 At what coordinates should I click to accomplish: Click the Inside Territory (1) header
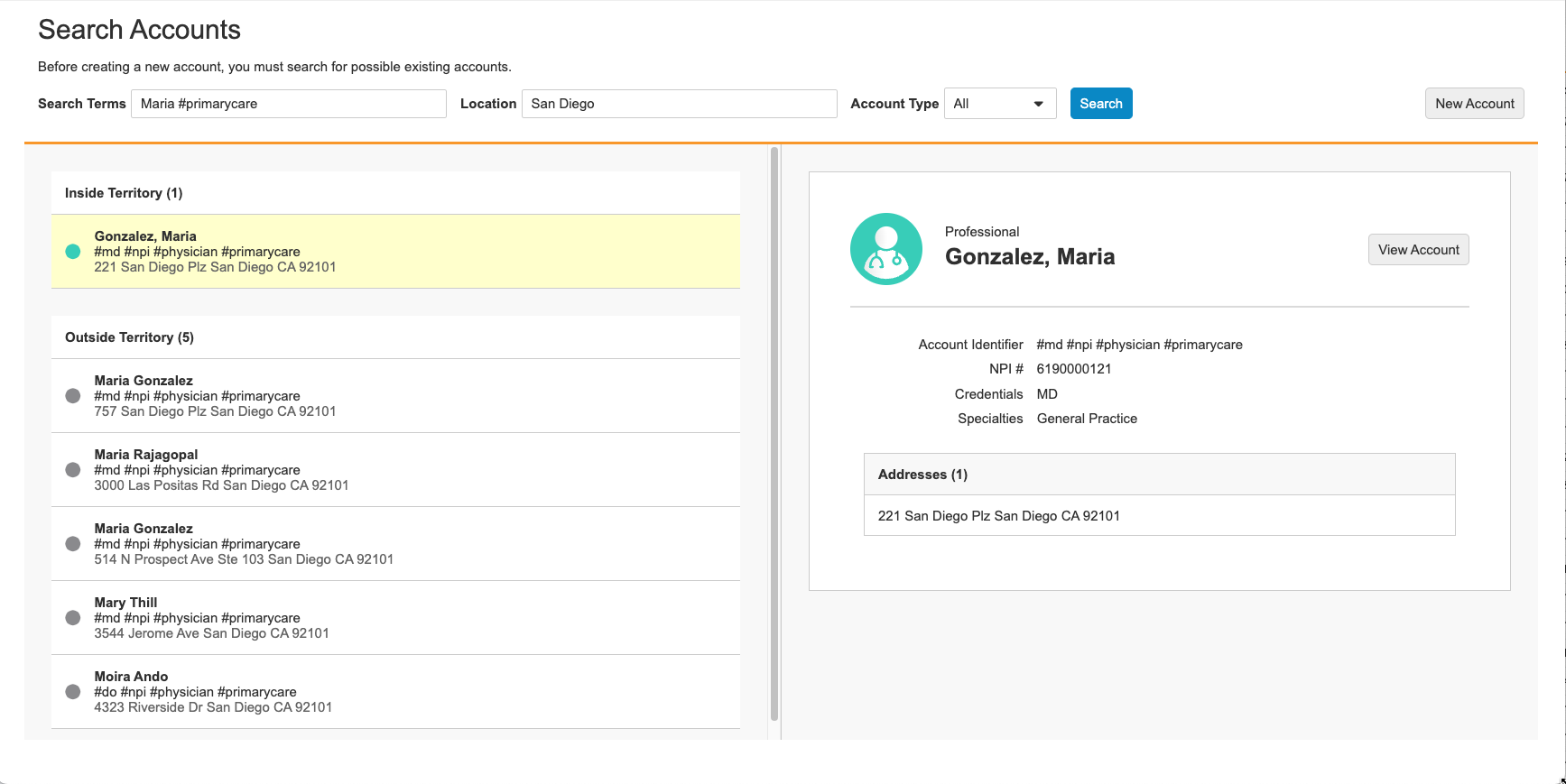pyautogui.click(x=124, y=193)
